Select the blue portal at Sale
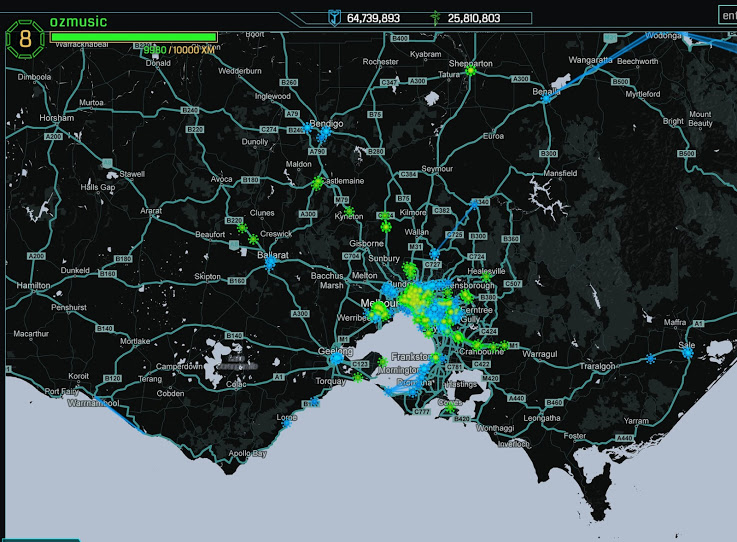Image resolution: width=737 pixels, height=542 pixels. [688, 353]
